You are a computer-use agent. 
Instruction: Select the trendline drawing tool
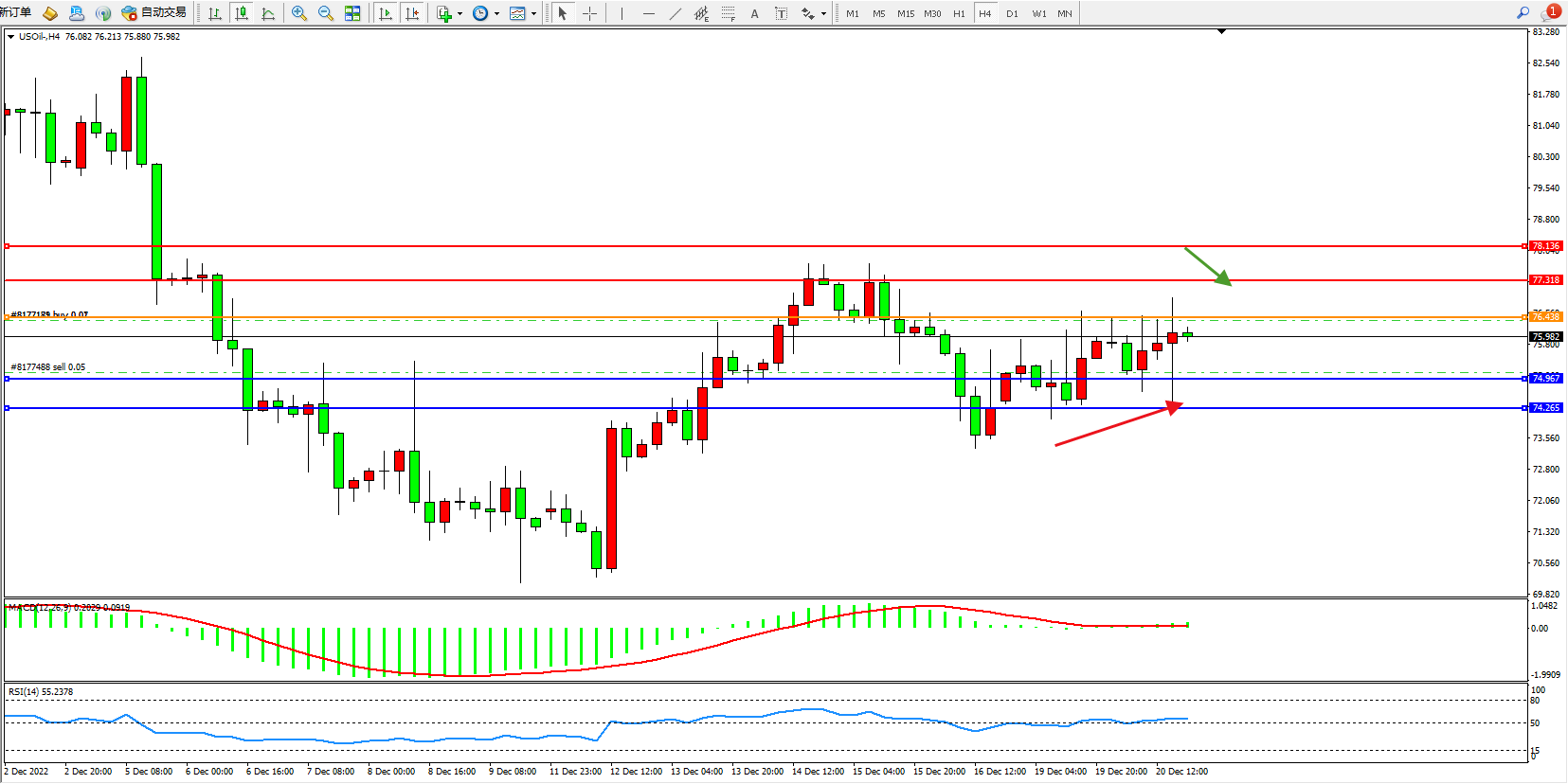[675, 13]
